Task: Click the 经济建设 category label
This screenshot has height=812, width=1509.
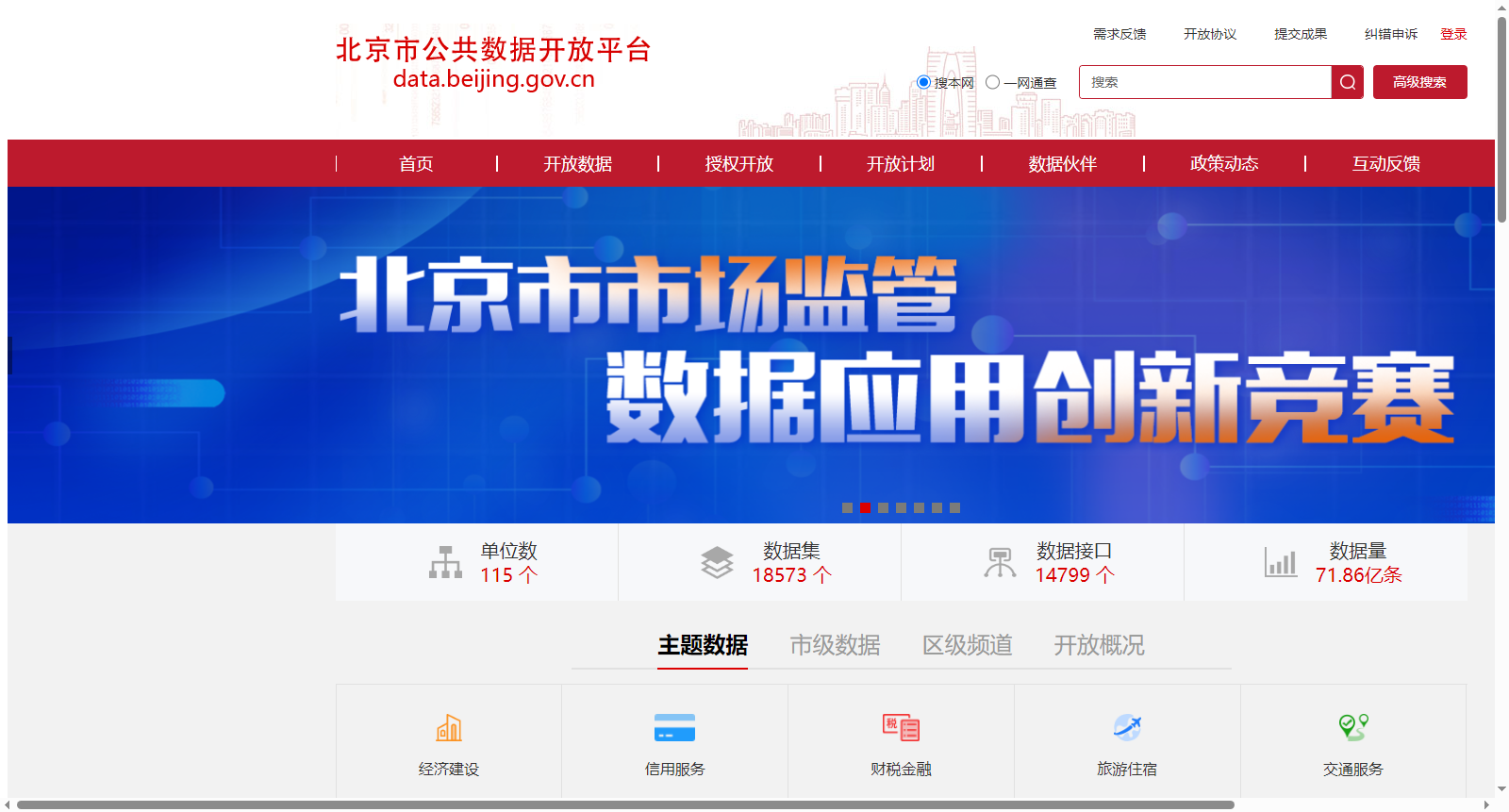Action: (449, 769)
